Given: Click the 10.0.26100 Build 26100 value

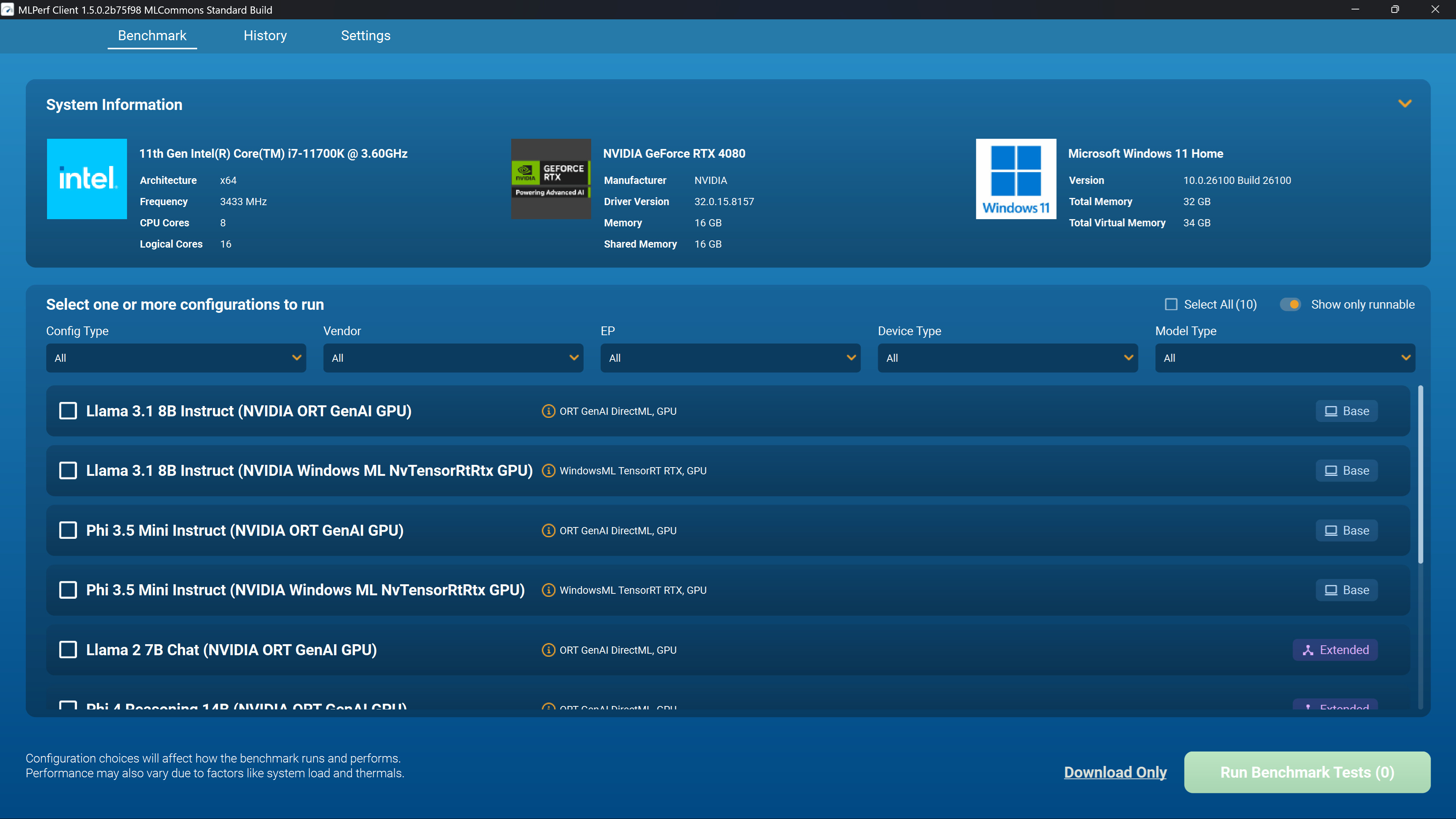Looking at the screenshot, I should point(1237,180).
